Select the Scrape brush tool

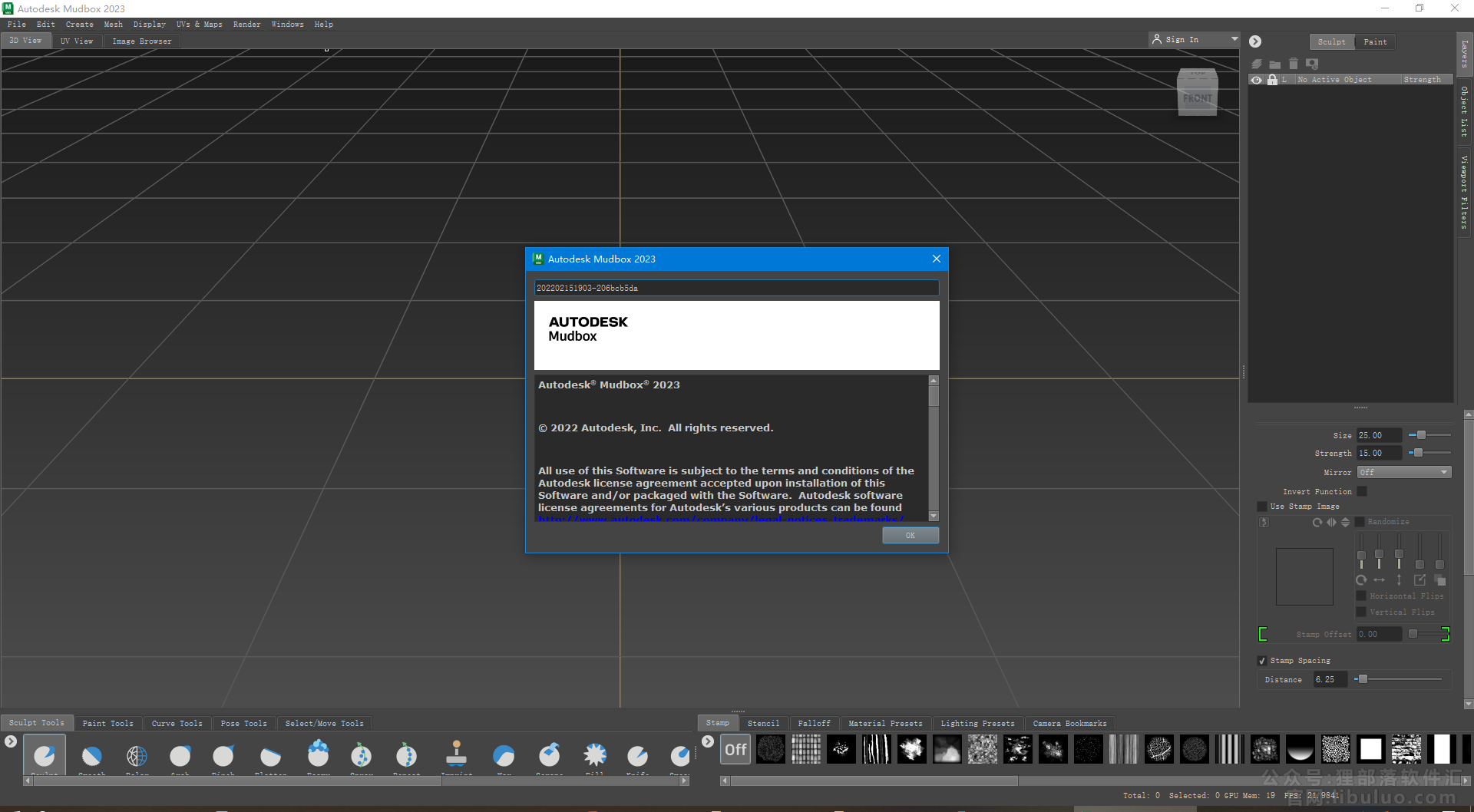(550, 756)
